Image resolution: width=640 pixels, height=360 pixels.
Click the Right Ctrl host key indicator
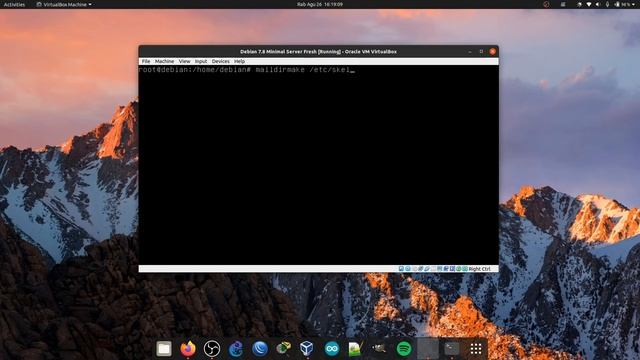pyautogui.click(x=480, y=269)
